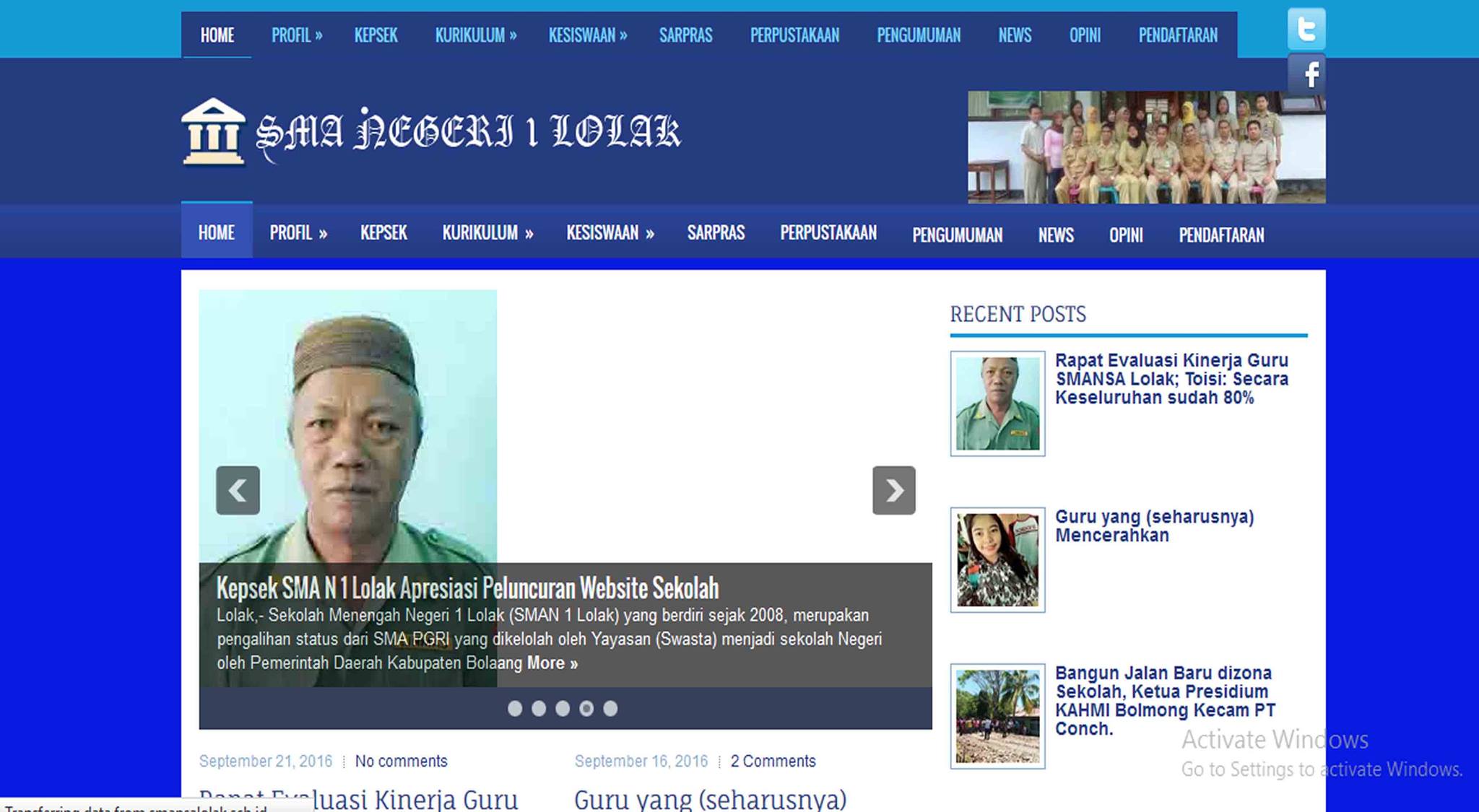Advance slider with right arrow button
Viewport: 1479px width, 812px height.
tap(894, 490)
